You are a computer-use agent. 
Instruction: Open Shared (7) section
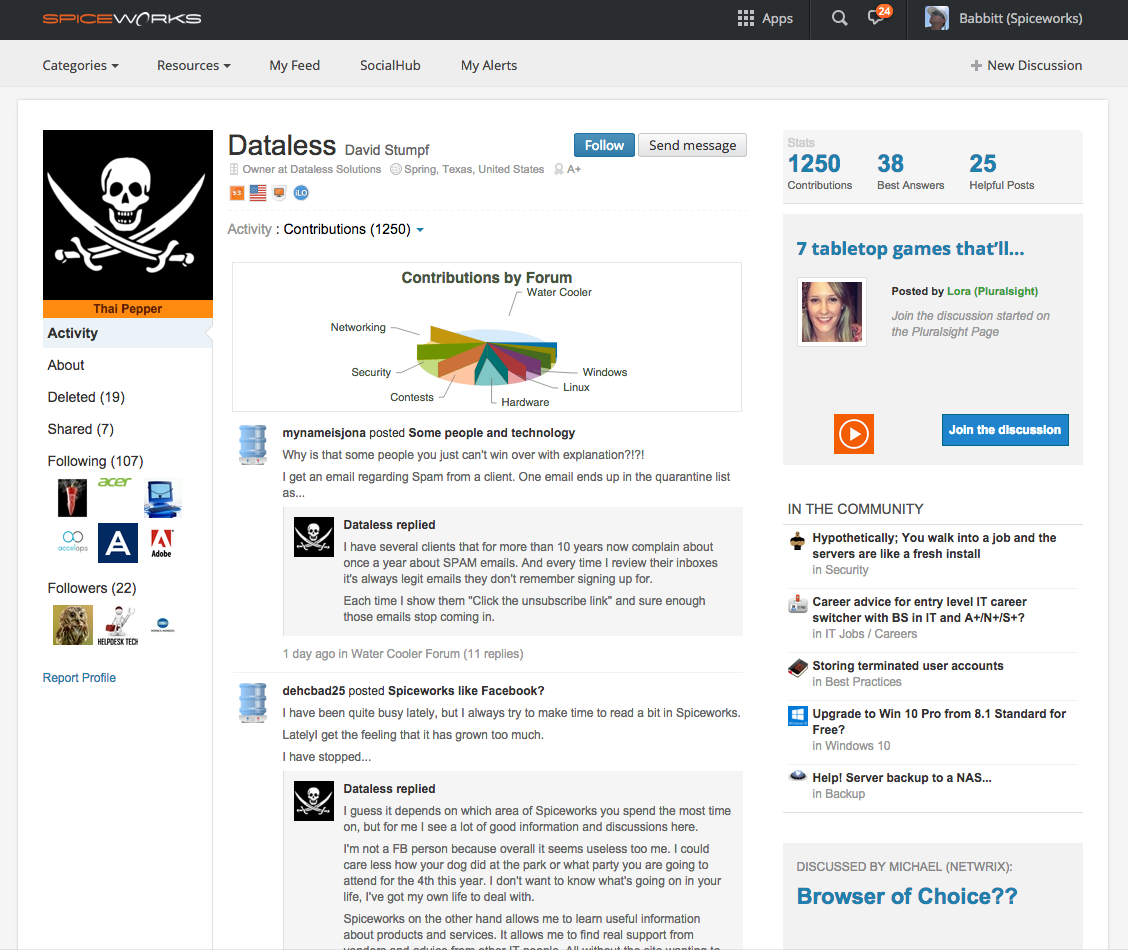pyautogui.click(x=81, y=429)
